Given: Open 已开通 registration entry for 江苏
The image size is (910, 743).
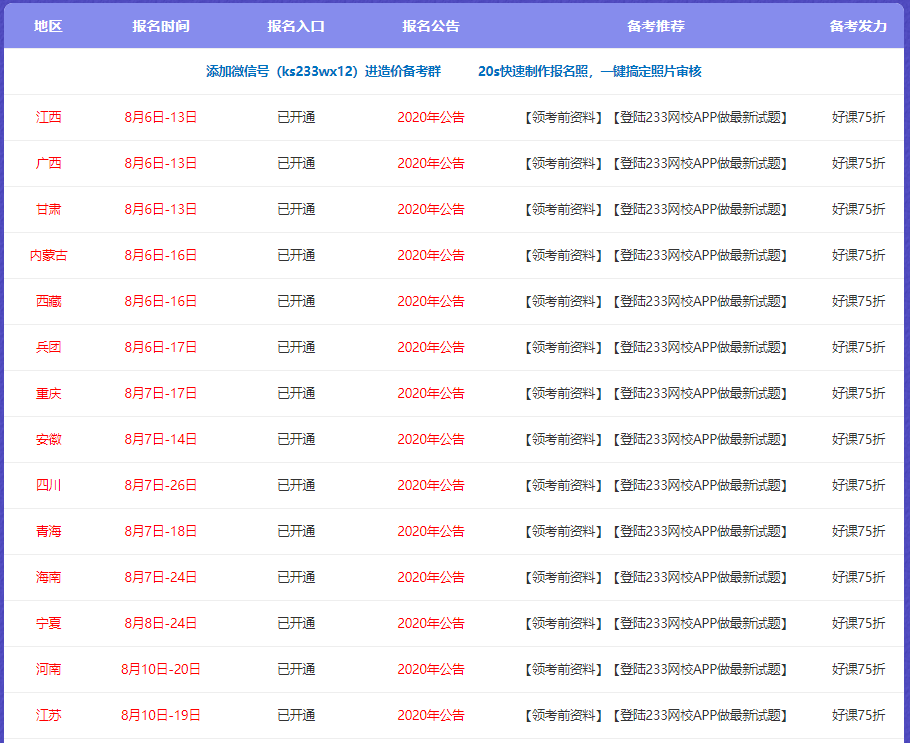Looking at the screenshot, I should 296,715.
